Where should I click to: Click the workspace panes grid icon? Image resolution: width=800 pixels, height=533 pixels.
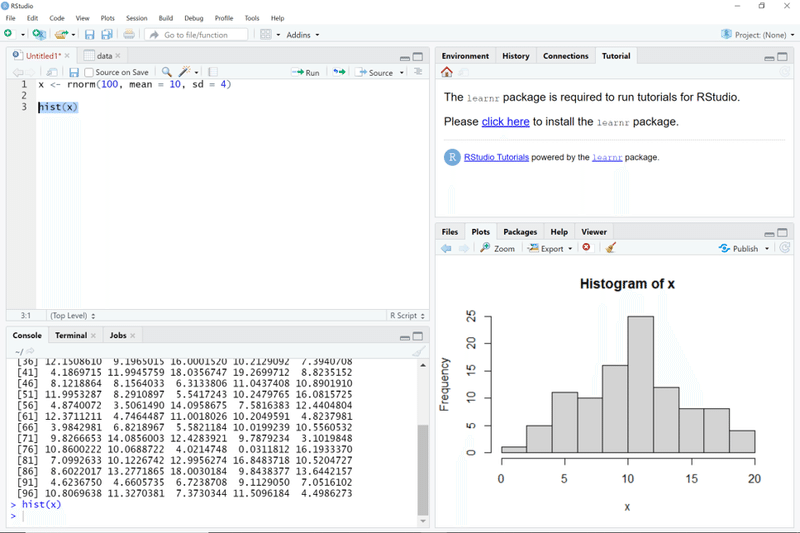click(x=266, y=34)
